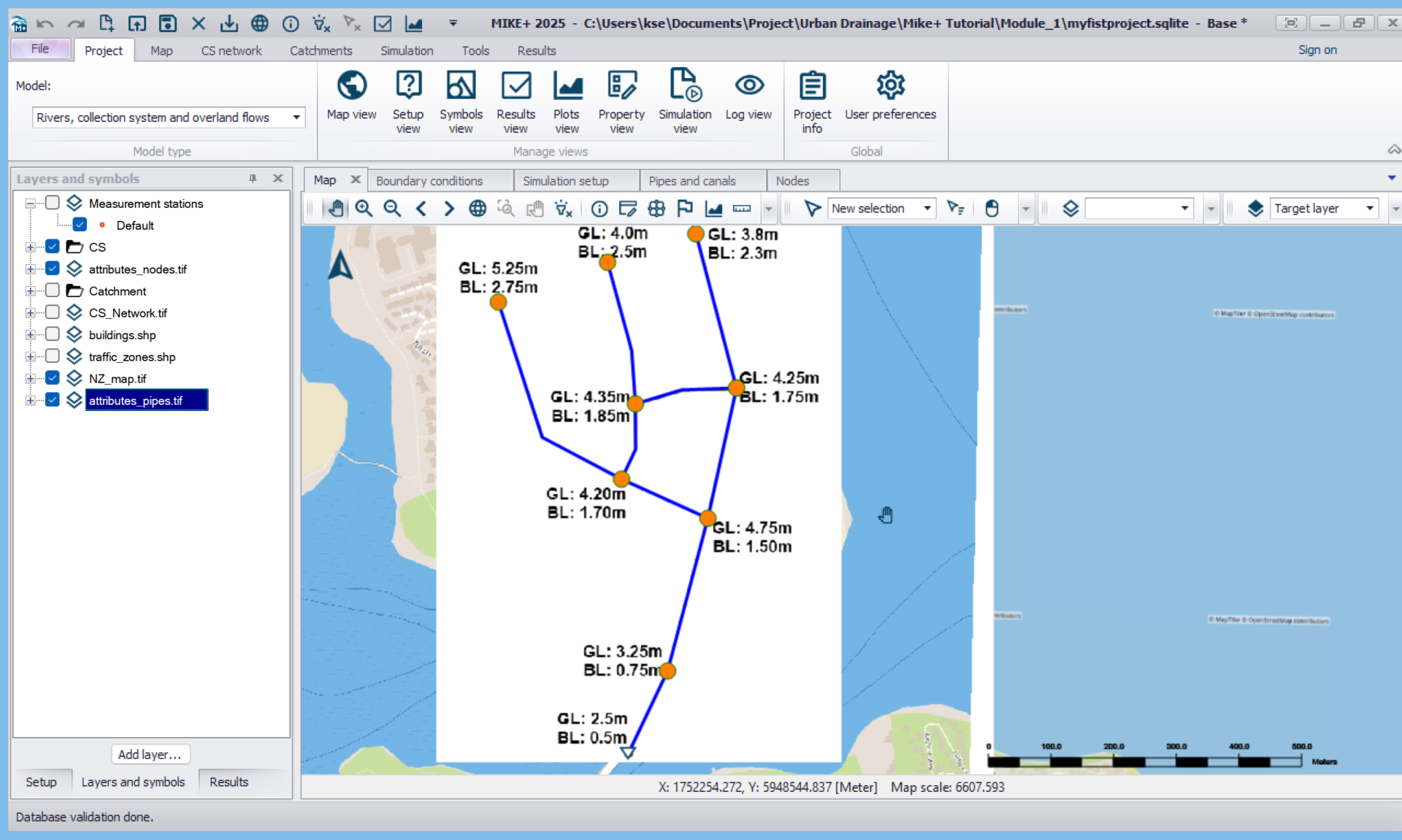Click the Zoom in magnifier tool
Viewport: 1402px width, 840px height.
(364, 209)
